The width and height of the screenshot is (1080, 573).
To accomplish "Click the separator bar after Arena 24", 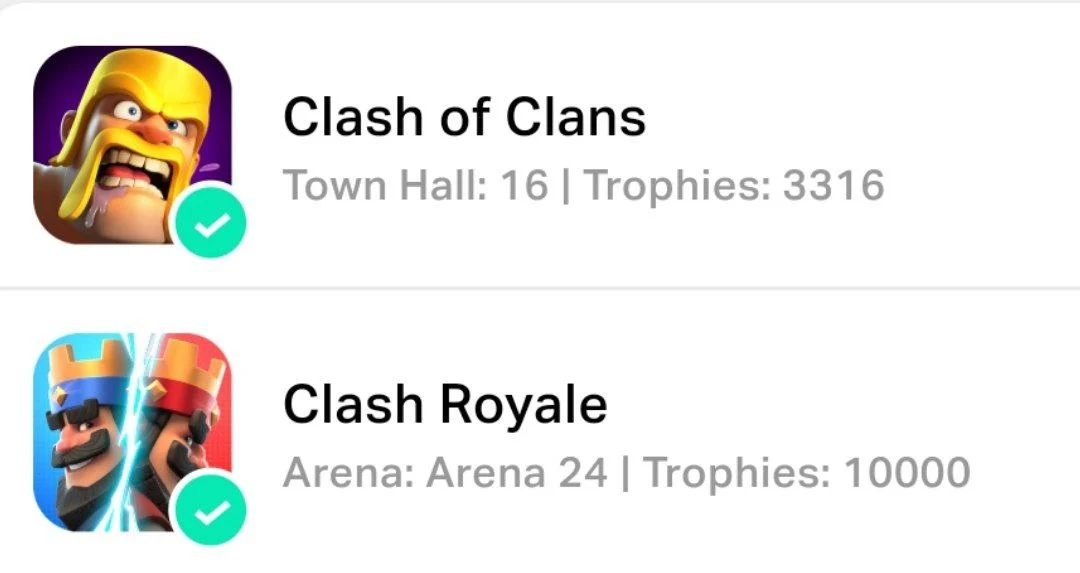I will coord(625,474).
